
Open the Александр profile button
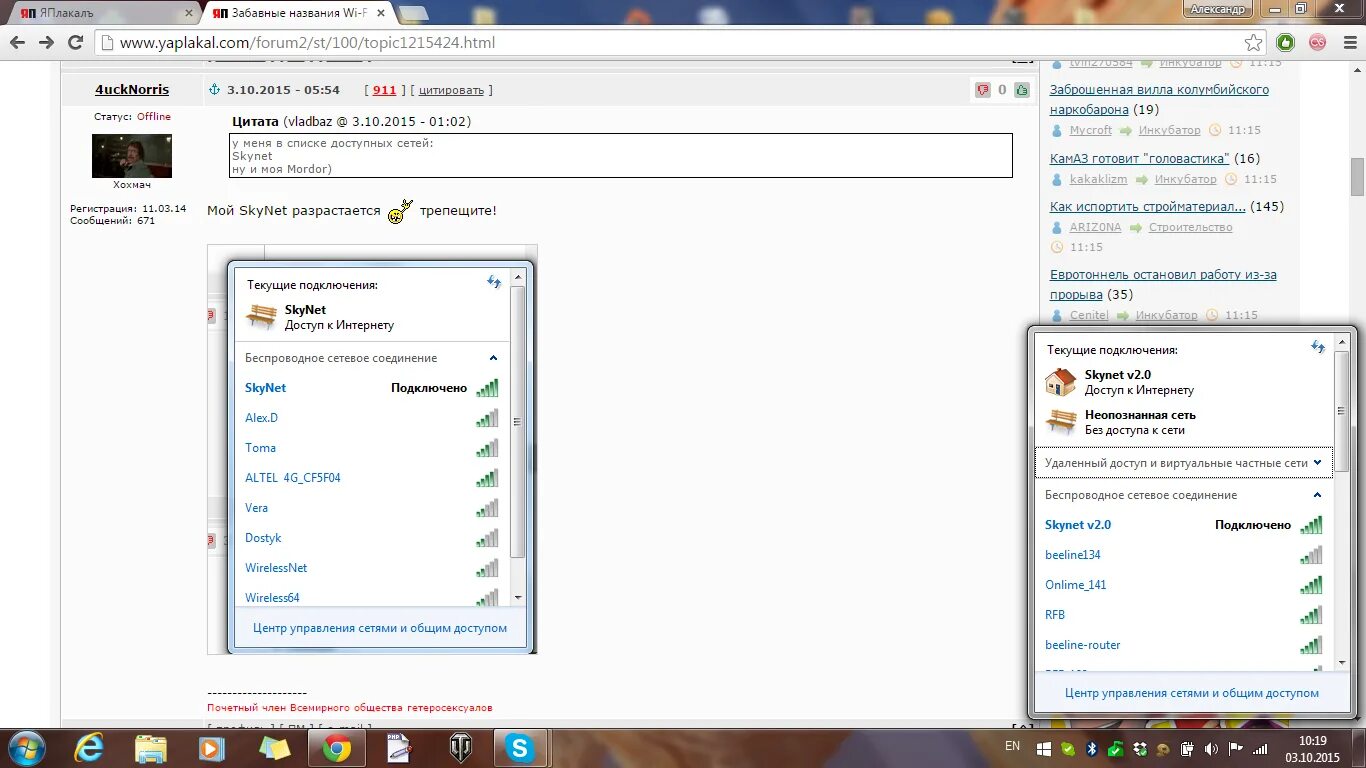[x=1217, y=9]
